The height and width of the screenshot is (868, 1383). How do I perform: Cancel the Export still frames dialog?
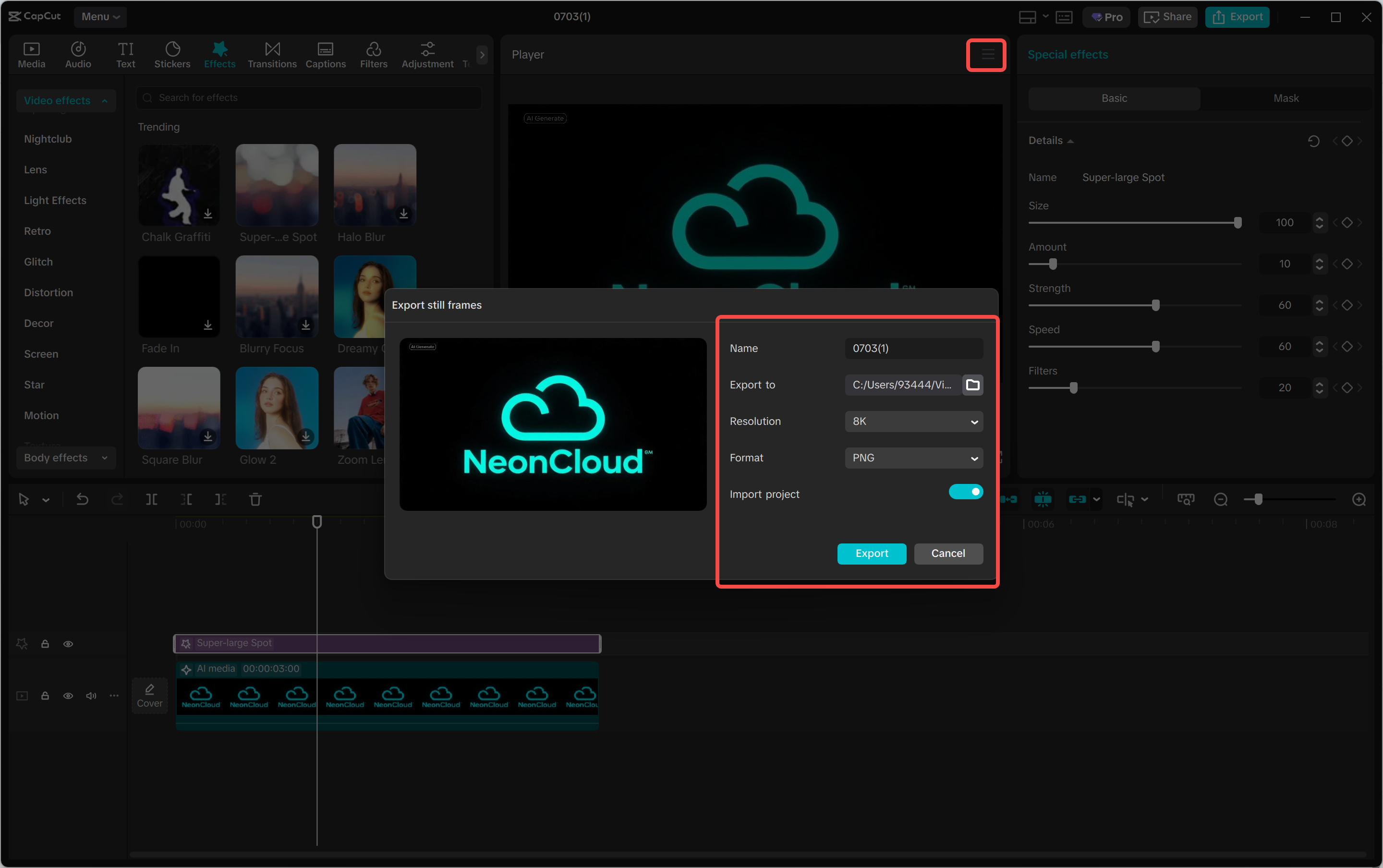(x=947, y=554)
